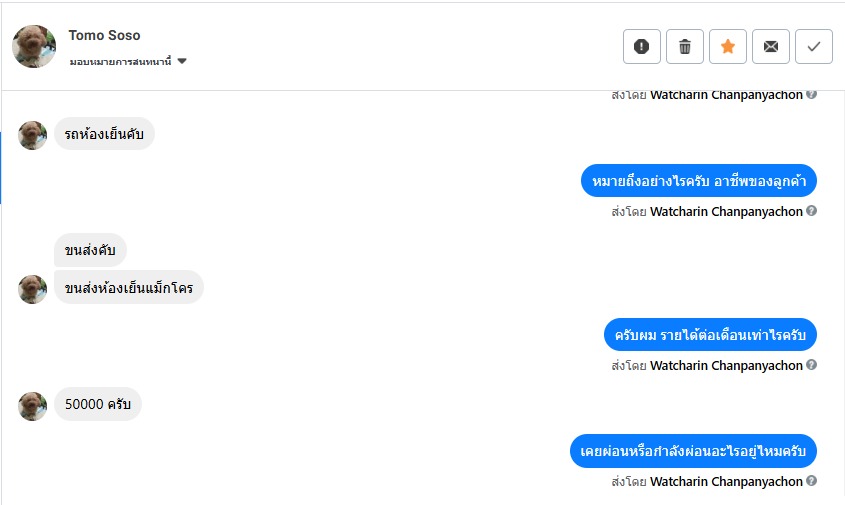Click help icon under the last sent message
The image size is (845, 505).
pyautogui.click(x=812, y=481)
